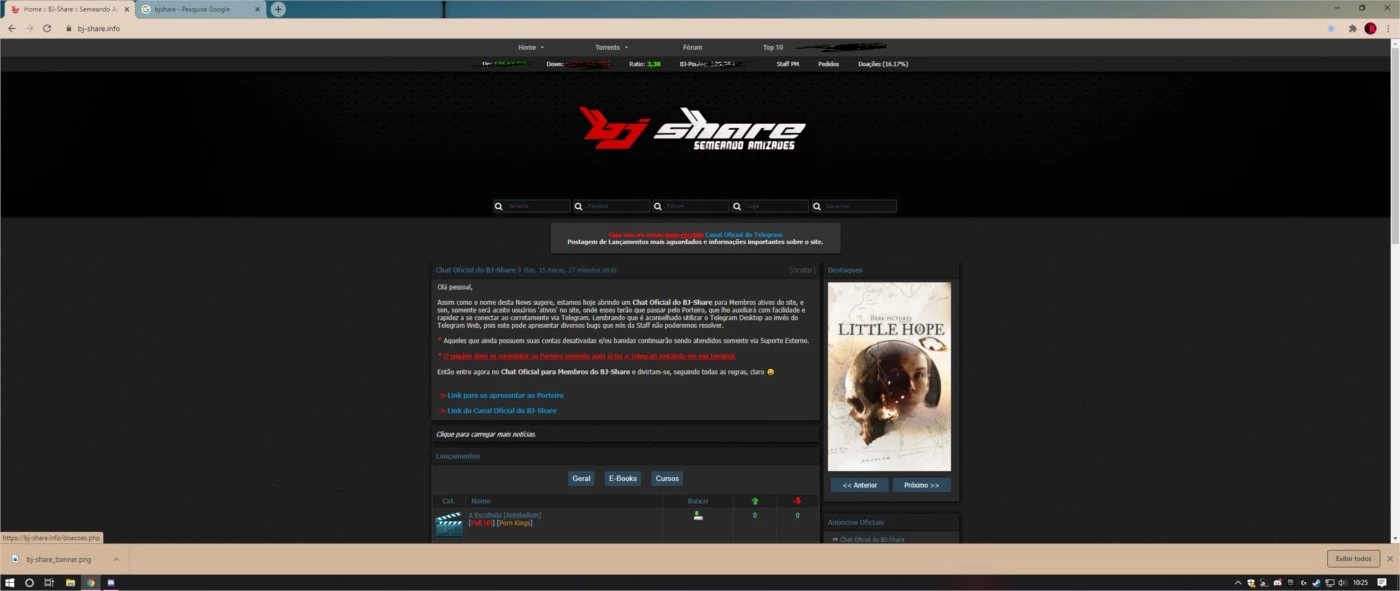The width and height of the screenshot is (1400, 591).
Task: Click the Little Hope featured cover
Action: click(889, 376)
